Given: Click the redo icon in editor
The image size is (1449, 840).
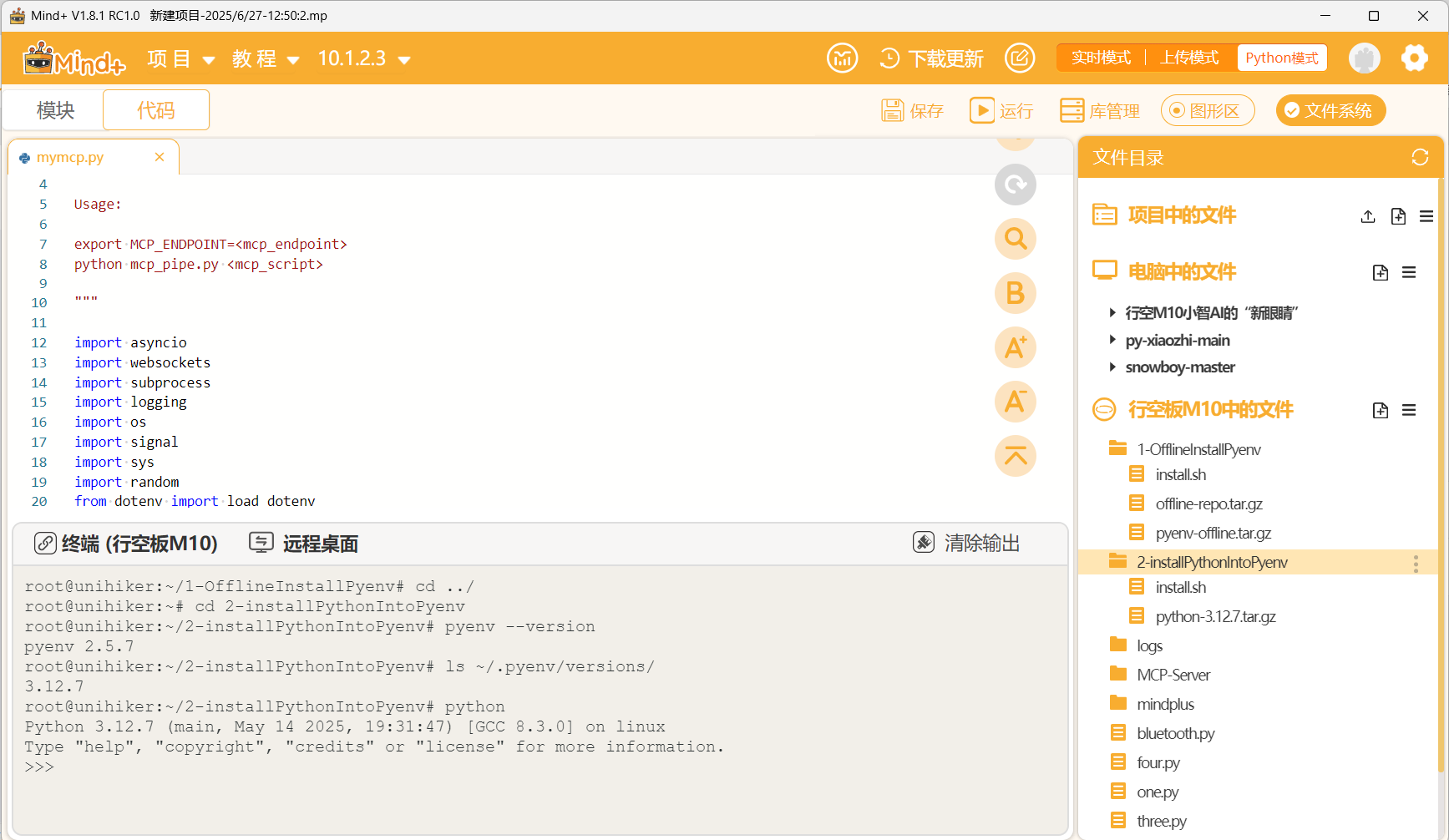Looking at the screenshot, I should coord(1016,185).
